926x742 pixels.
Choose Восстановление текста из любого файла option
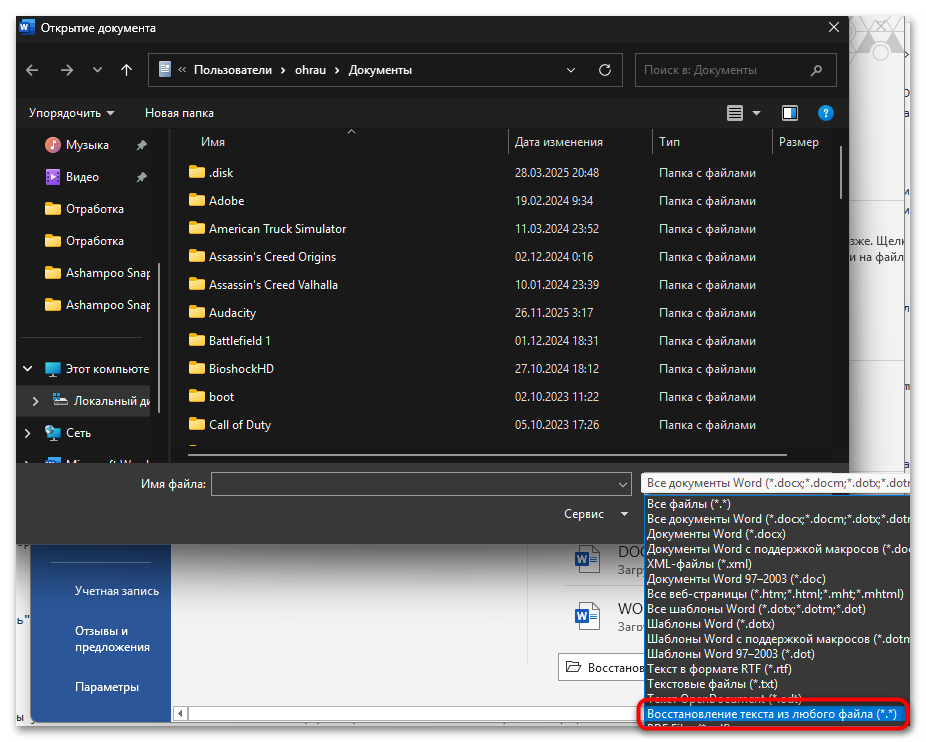click(x=771, y=714)
